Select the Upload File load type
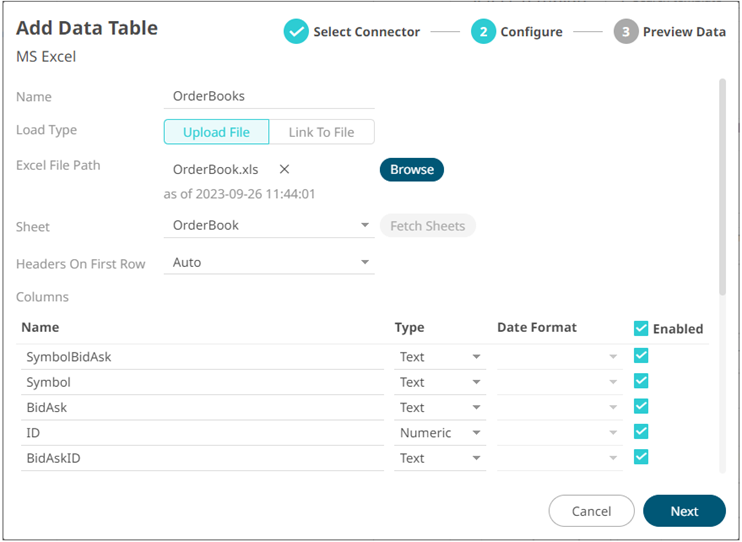The image size is (742, 542). pyautogui.click(x=216, y=132)
